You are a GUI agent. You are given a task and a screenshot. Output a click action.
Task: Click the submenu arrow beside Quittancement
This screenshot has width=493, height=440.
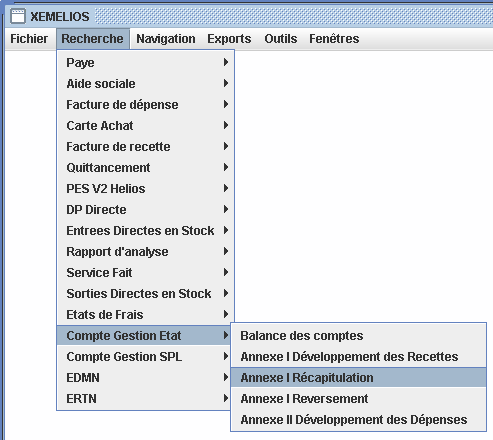(x=226, y=167)
